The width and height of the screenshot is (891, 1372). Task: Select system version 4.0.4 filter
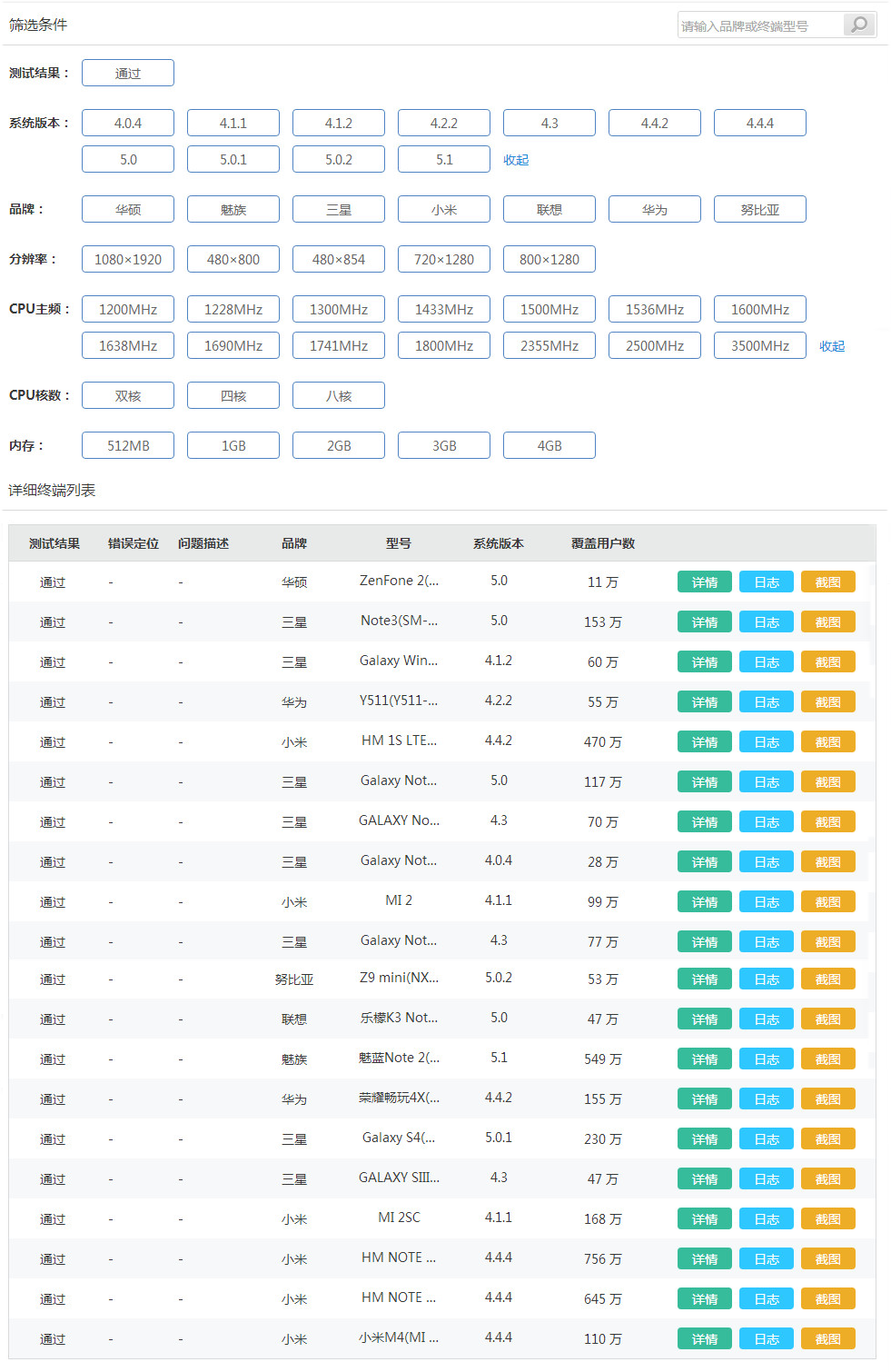pyautogui.click(x=128, y=123)
